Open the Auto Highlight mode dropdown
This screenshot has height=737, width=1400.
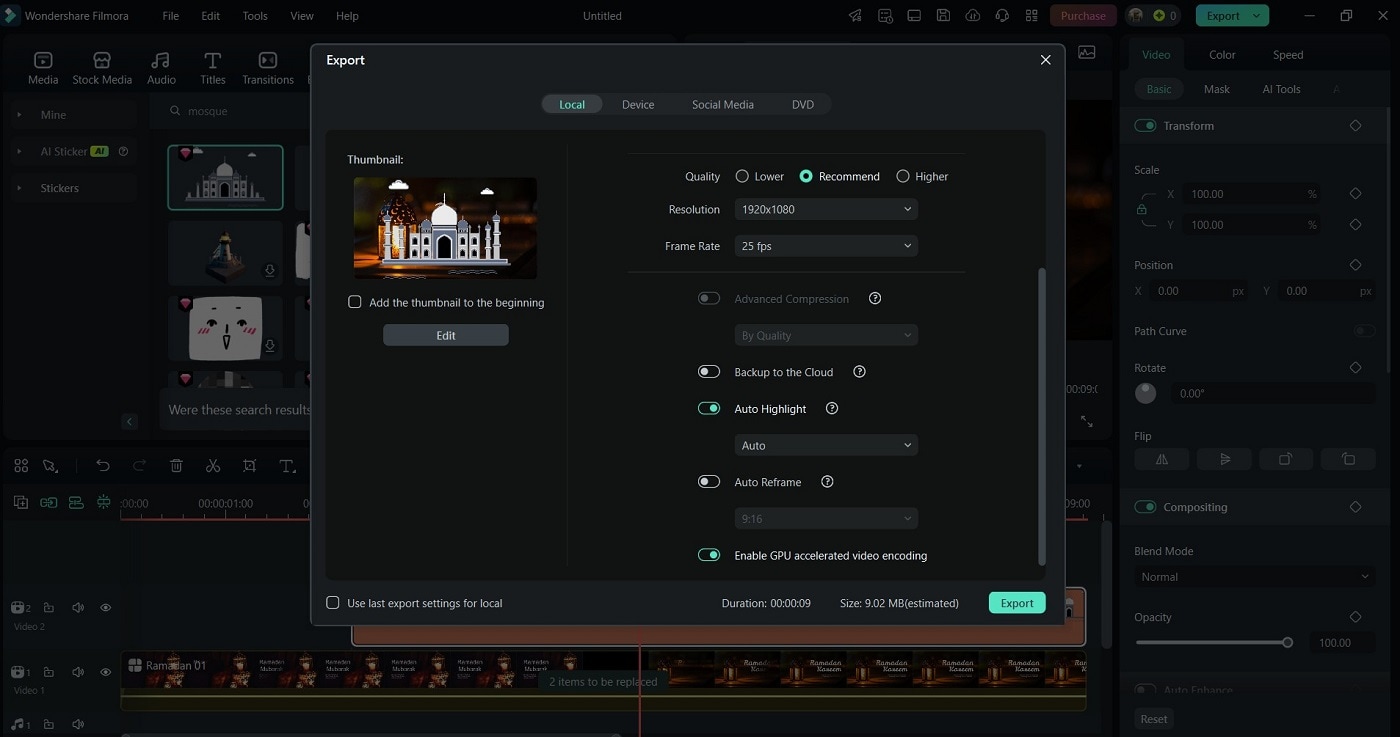click(x=826, y=445)
